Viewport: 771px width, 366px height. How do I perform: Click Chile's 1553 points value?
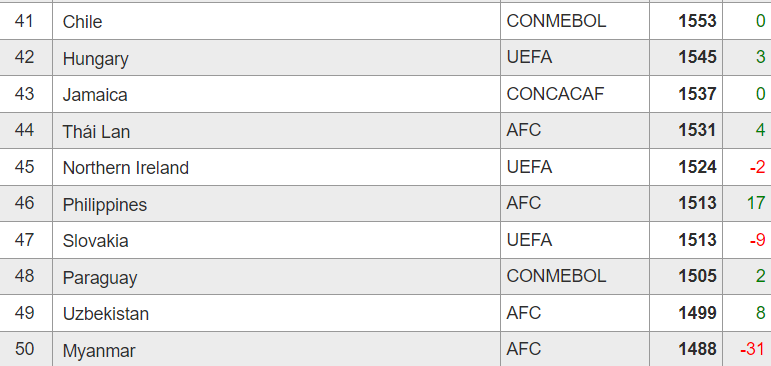point(697,21)
